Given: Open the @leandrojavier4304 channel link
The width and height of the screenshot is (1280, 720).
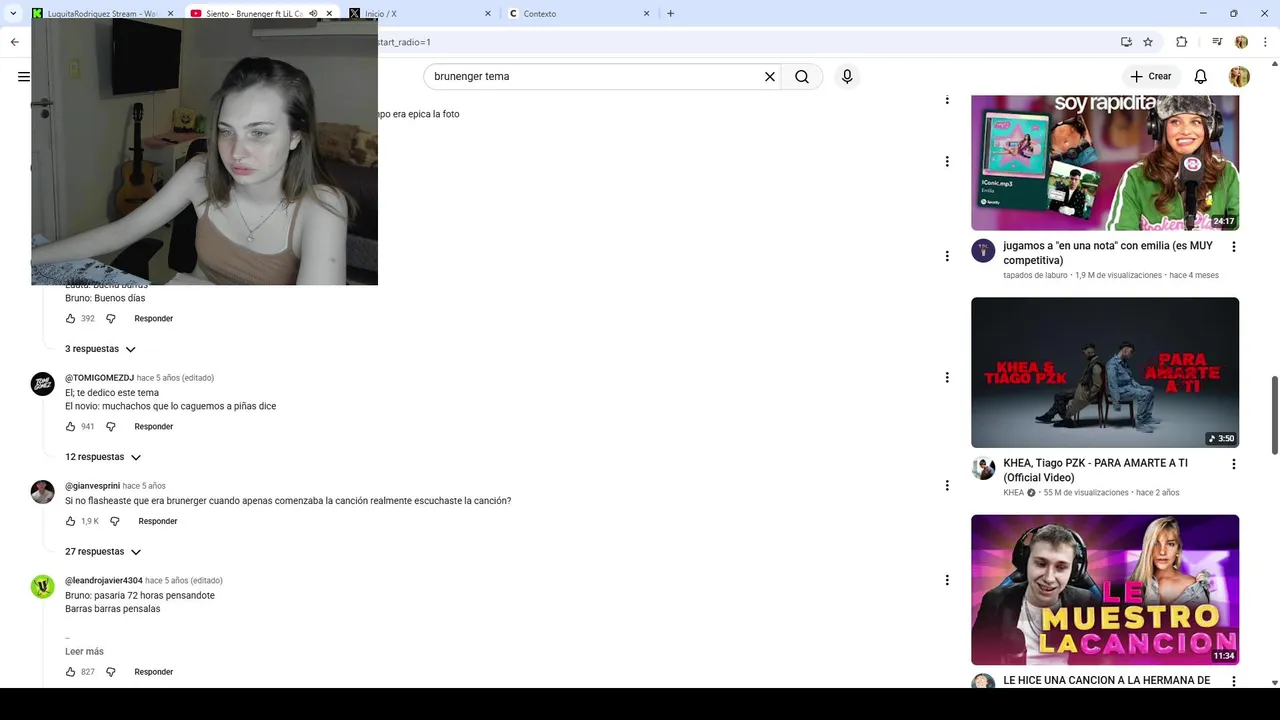Looking at the screenshot, I should point(104,581).
